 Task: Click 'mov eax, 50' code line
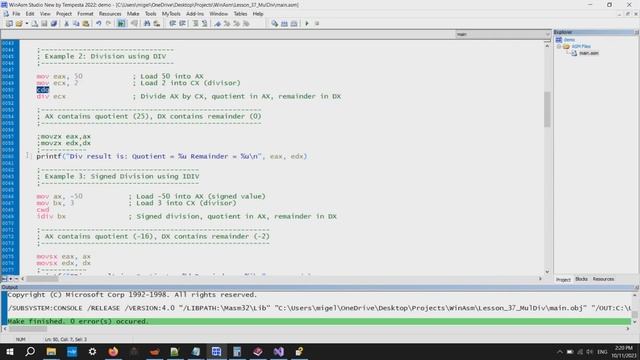click(60, 76)
